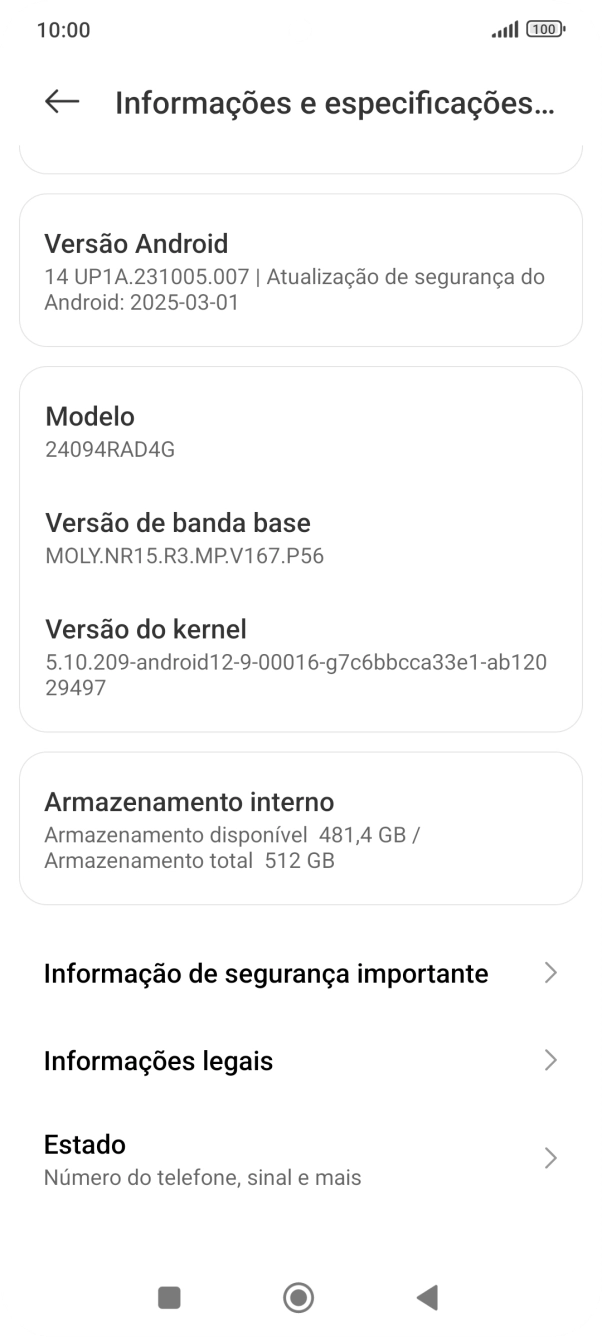The height and width of the screenshot is (1337, 602).
Task: Tap the signal strength indicator
Action: click(x=504, y=29)
